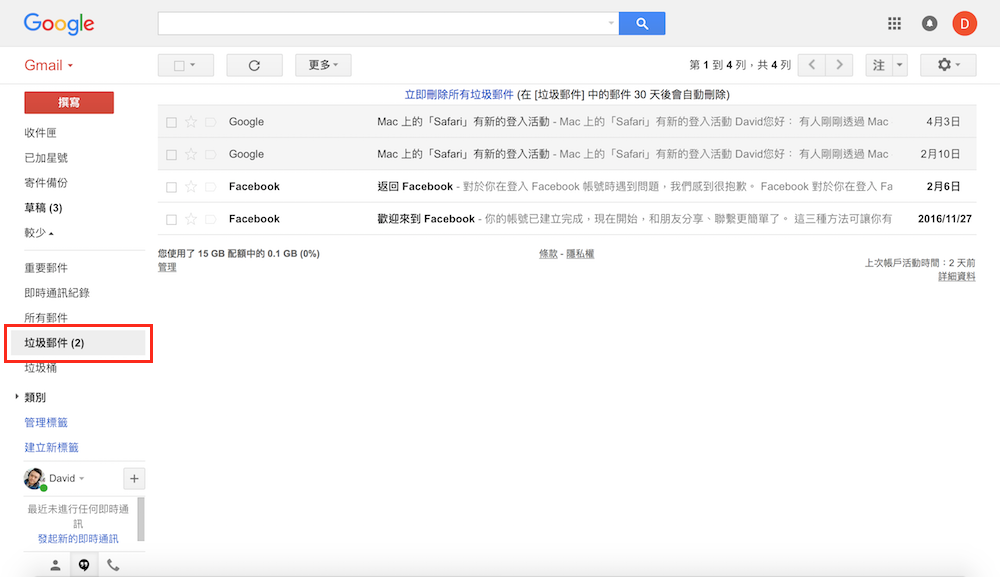Star the Facebook 2月6日 email
Screen dimensions: 1000x577
point(191,187)
